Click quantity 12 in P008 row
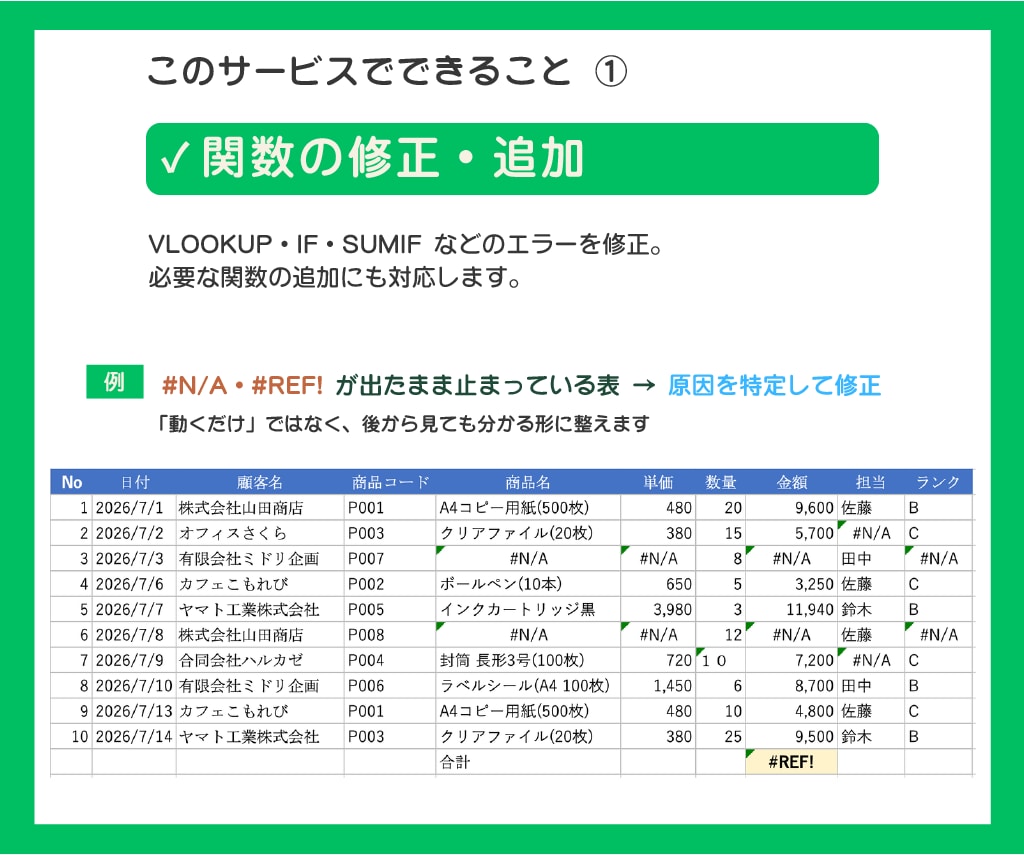The height and width of the screenshot is (855, 1024). click(x=720, y=635)
